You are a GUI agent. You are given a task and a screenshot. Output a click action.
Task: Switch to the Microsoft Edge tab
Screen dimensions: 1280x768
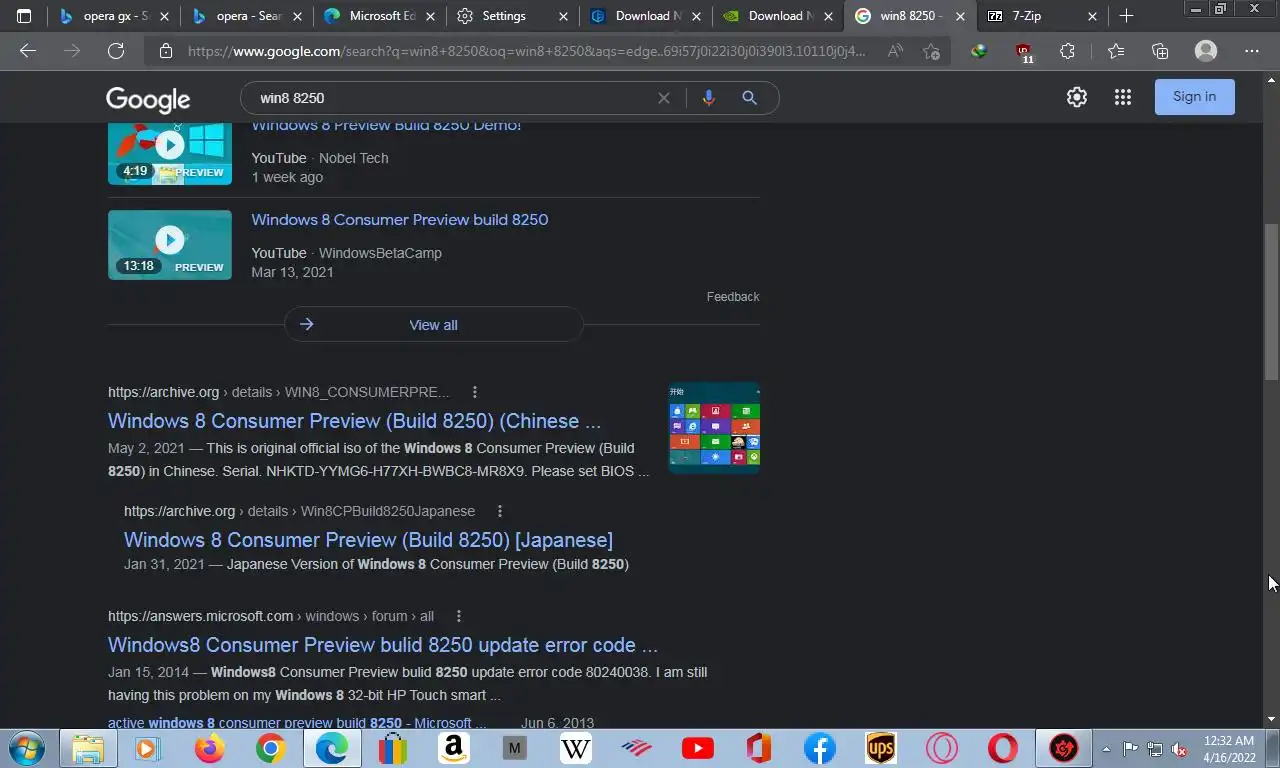tap(380, 16)
